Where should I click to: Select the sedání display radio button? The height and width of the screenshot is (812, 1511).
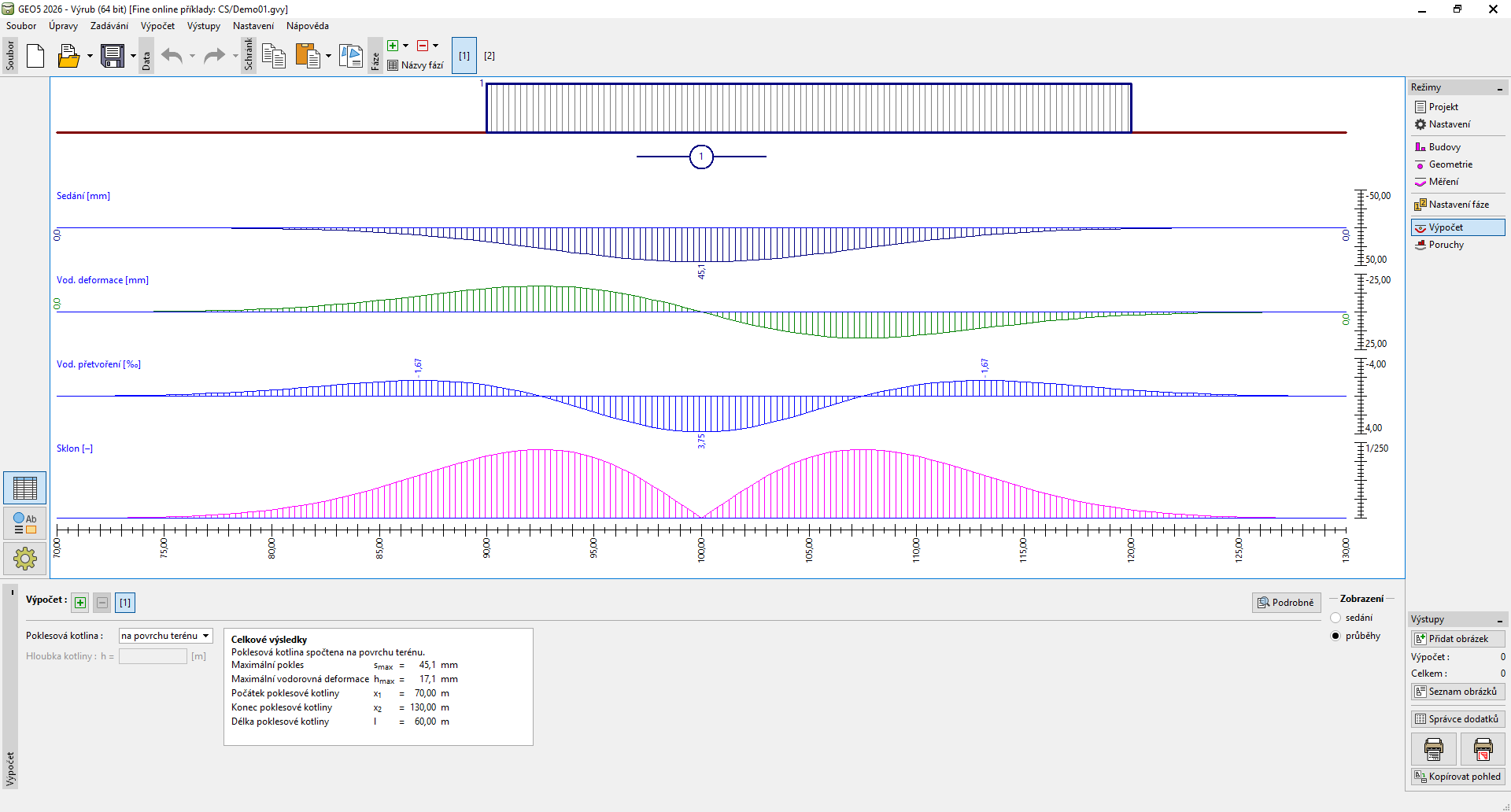pyautogui.click(x=1336, y=618)
